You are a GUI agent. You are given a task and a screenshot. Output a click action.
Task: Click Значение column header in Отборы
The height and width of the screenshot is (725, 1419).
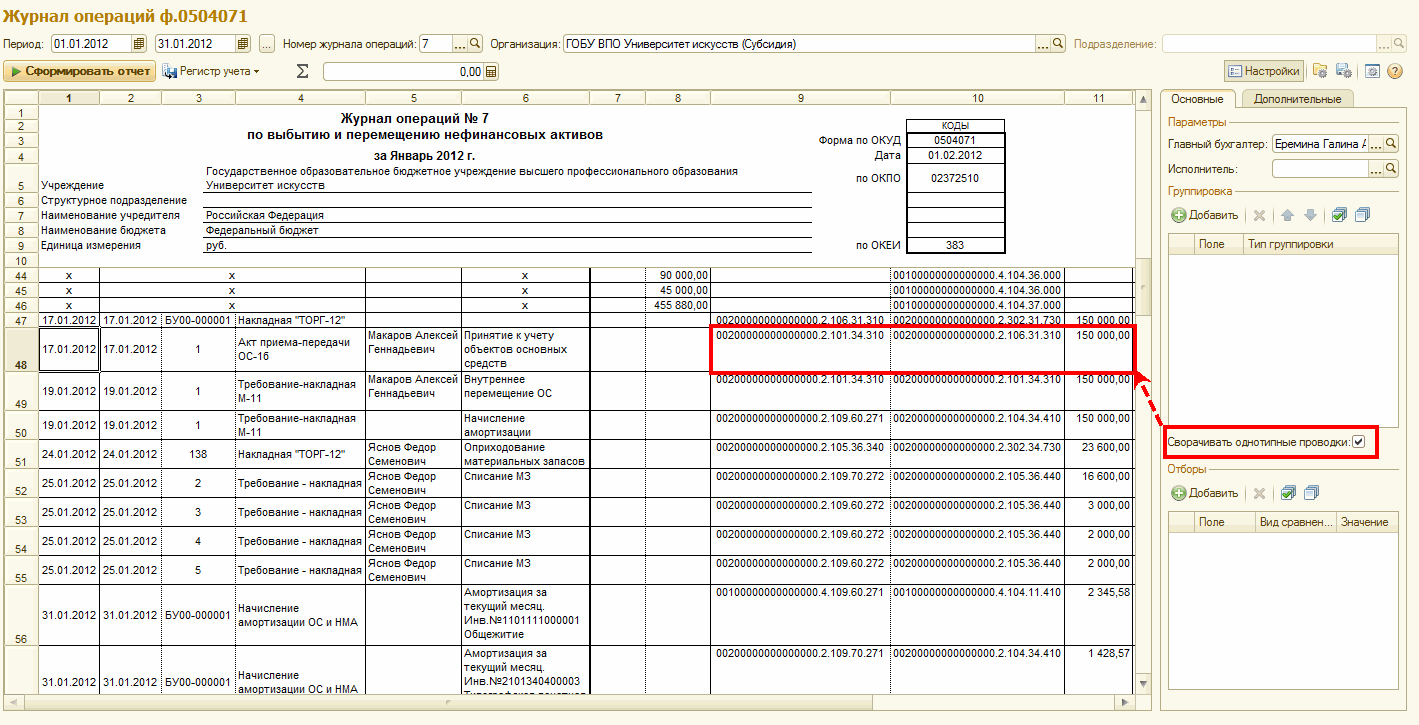1367,522
